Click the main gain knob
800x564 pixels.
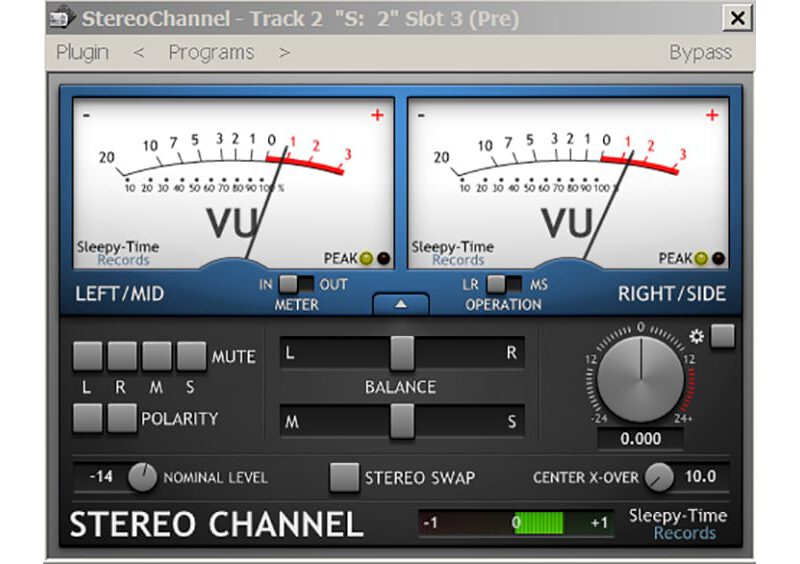tap(641, 379)
